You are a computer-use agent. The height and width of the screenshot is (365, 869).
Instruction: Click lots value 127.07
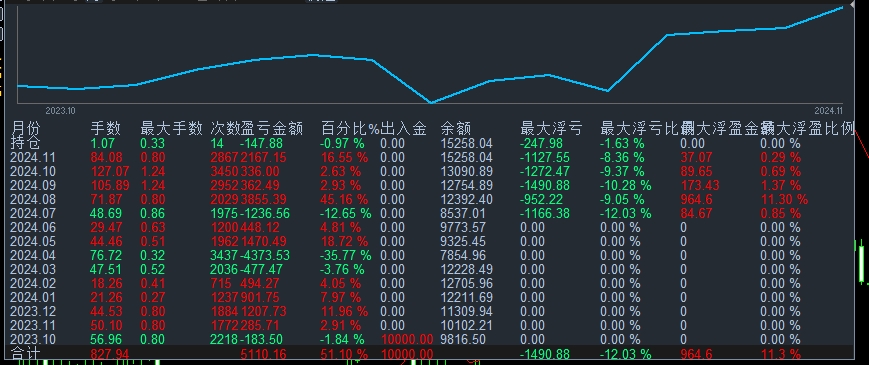(110, 172)
